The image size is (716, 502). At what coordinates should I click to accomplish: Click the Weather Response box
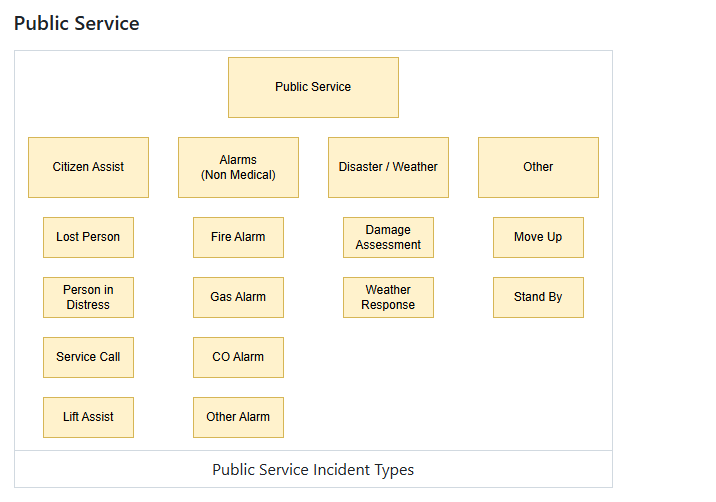[x=388, y=297]
